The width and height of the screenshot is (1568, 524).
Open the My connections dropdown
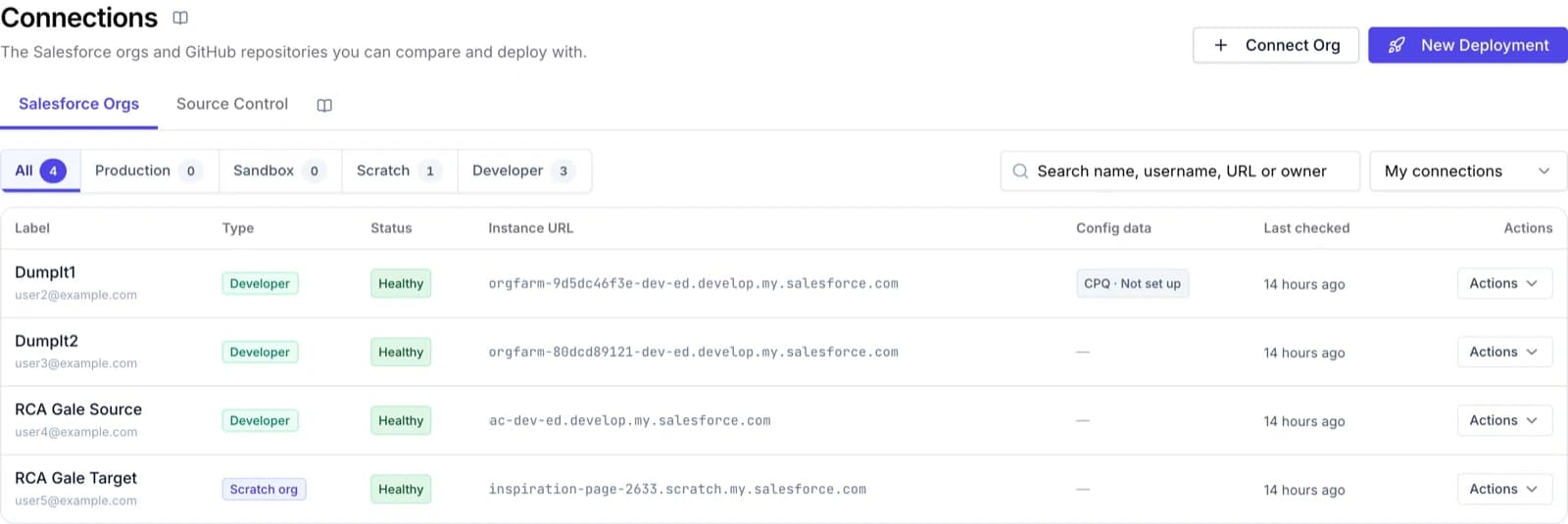pyautogui.click(x=1468, y=170)
